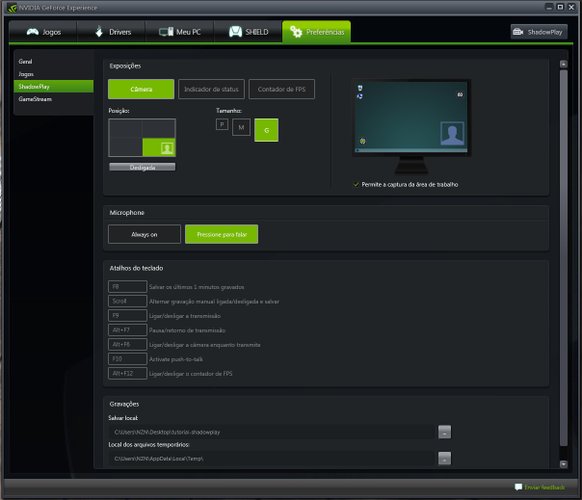
Task: Click the Alt+F6 shortcut field
Action: [x=127, y=344]
